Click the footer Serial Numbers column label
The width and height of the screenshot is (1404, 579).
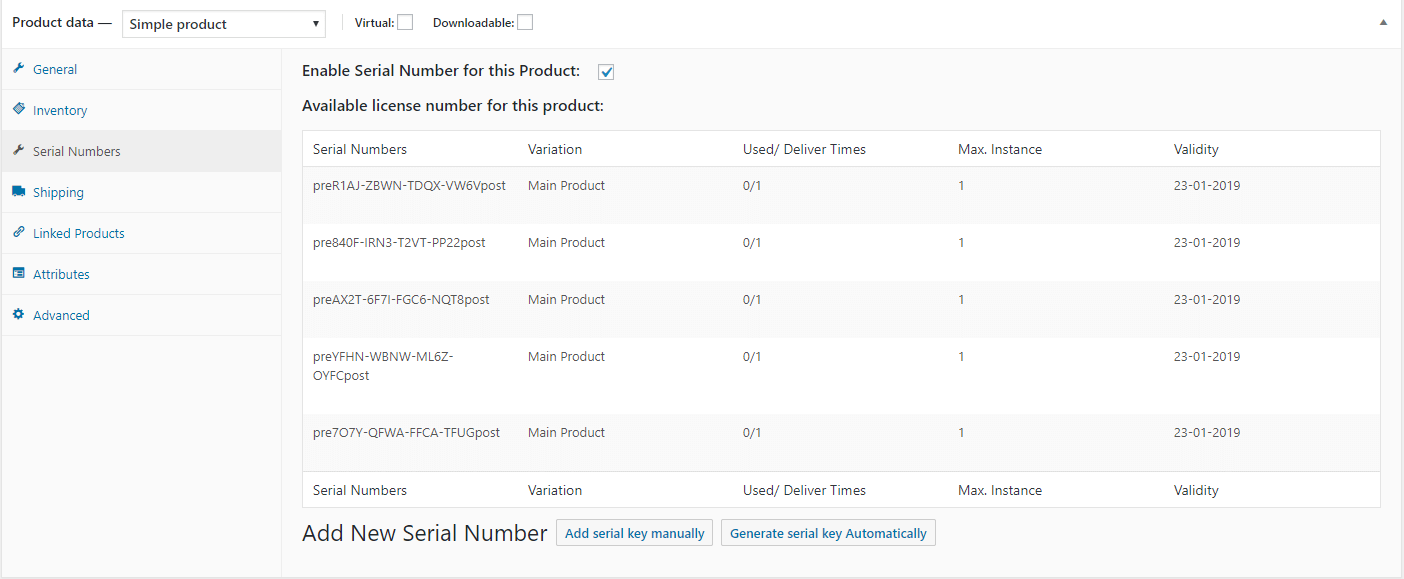click(x=360, y=490)
